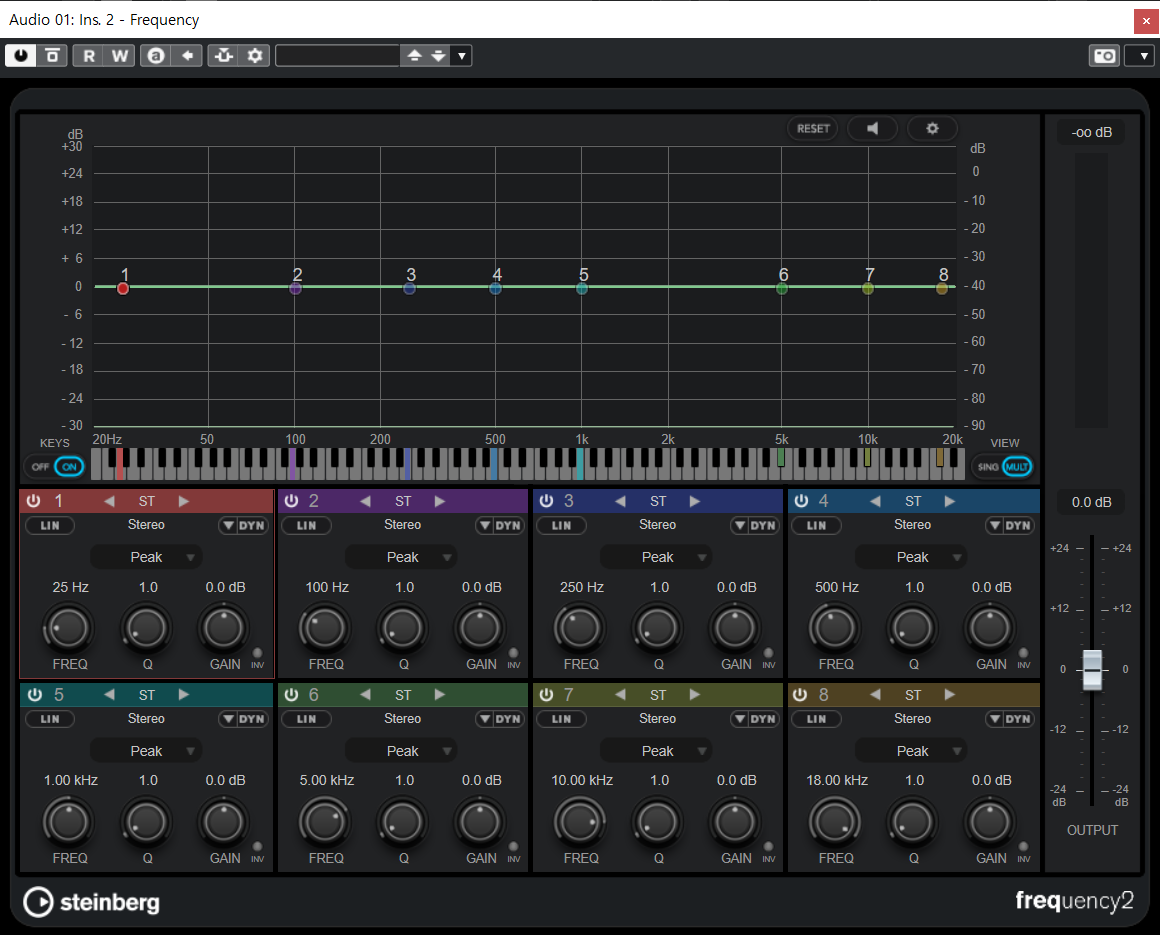Click the A/B settings switch icon

[155, 55]
